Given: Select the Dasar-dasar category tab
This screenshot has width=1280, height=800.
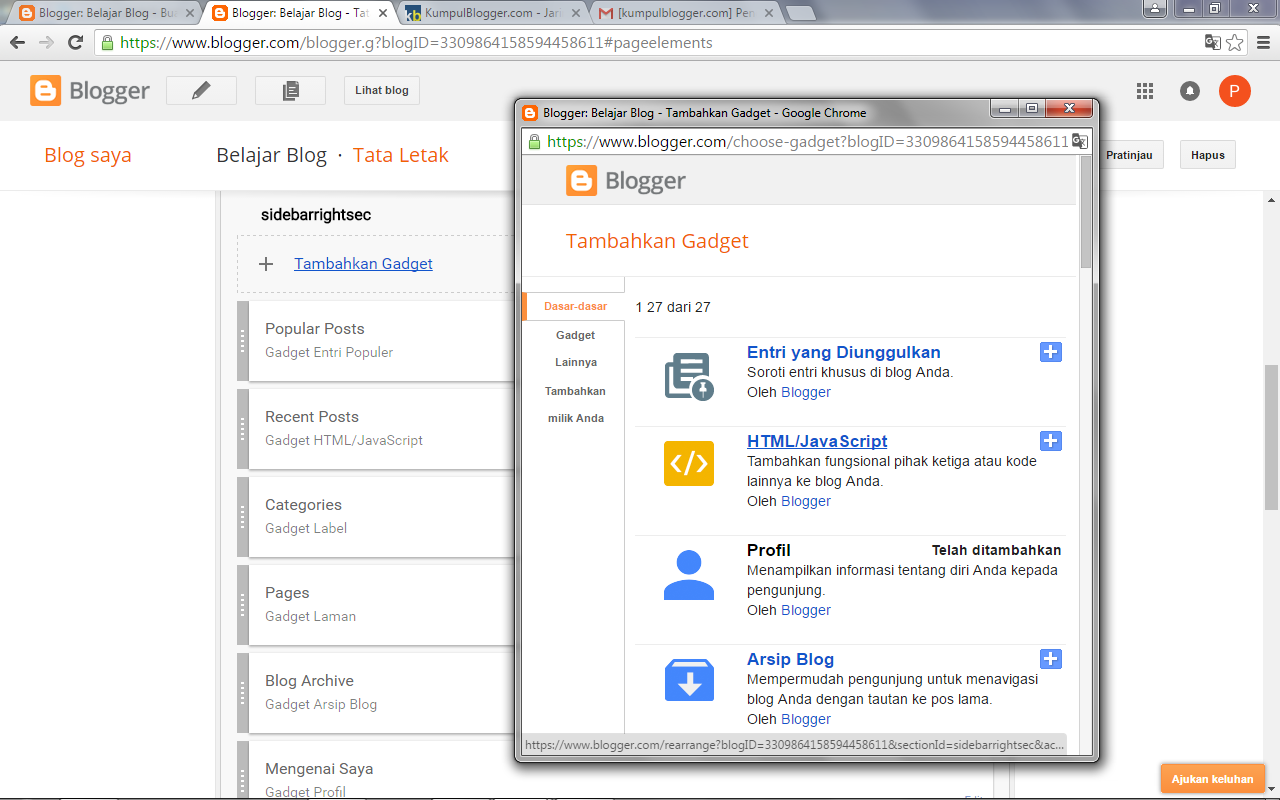Looking at the screenshot, I should tap(575, 306).
